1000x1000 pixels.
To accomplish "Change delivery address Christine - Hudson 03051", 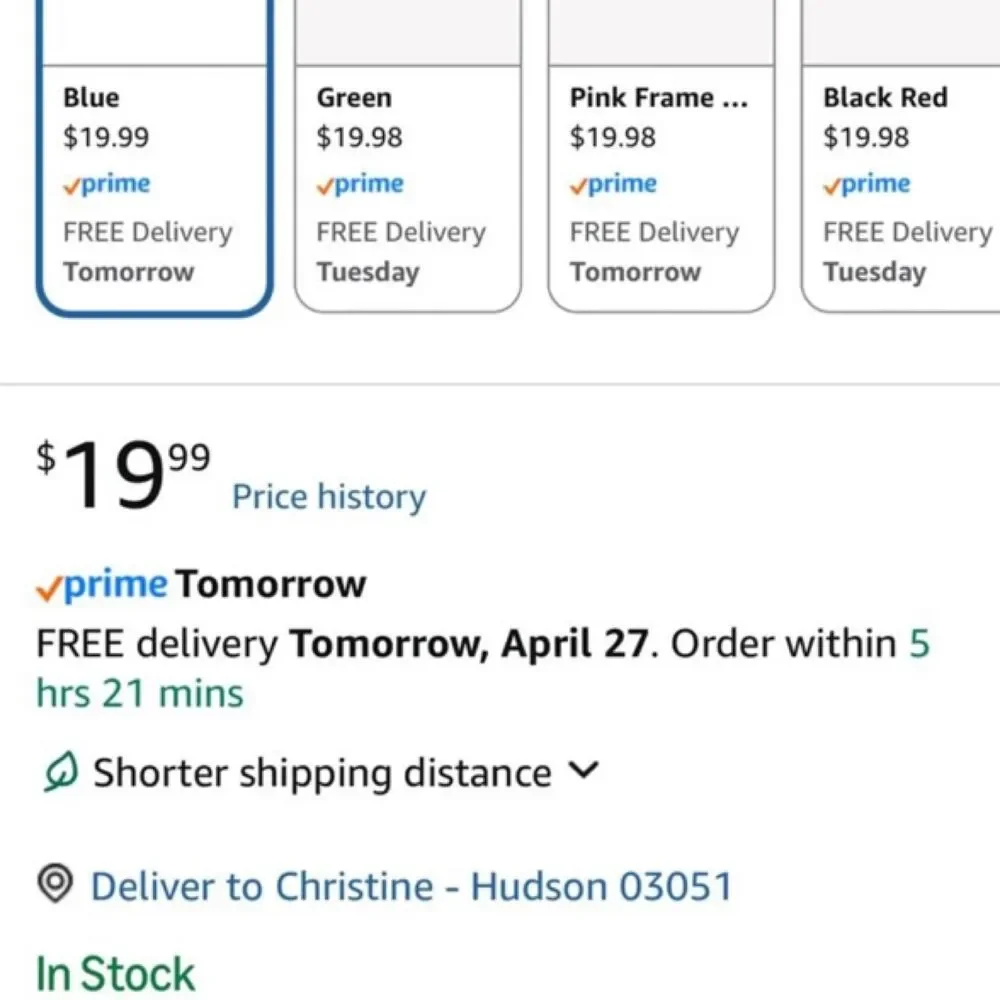I will point(412,886).
